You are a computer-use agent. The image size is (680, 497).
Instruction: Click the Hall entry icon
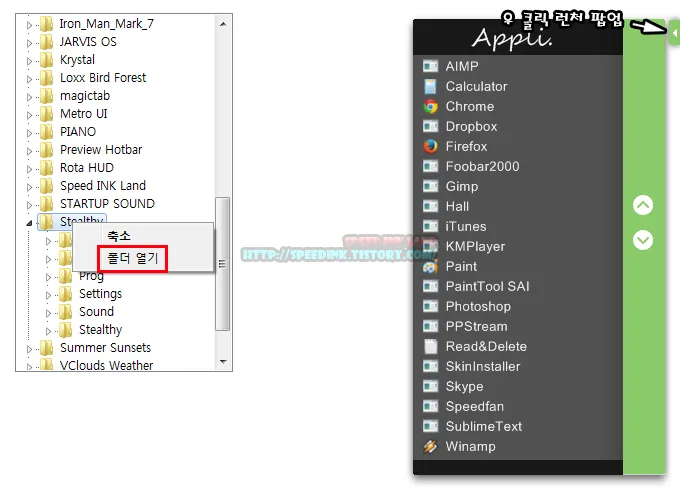tap(430, 206)
